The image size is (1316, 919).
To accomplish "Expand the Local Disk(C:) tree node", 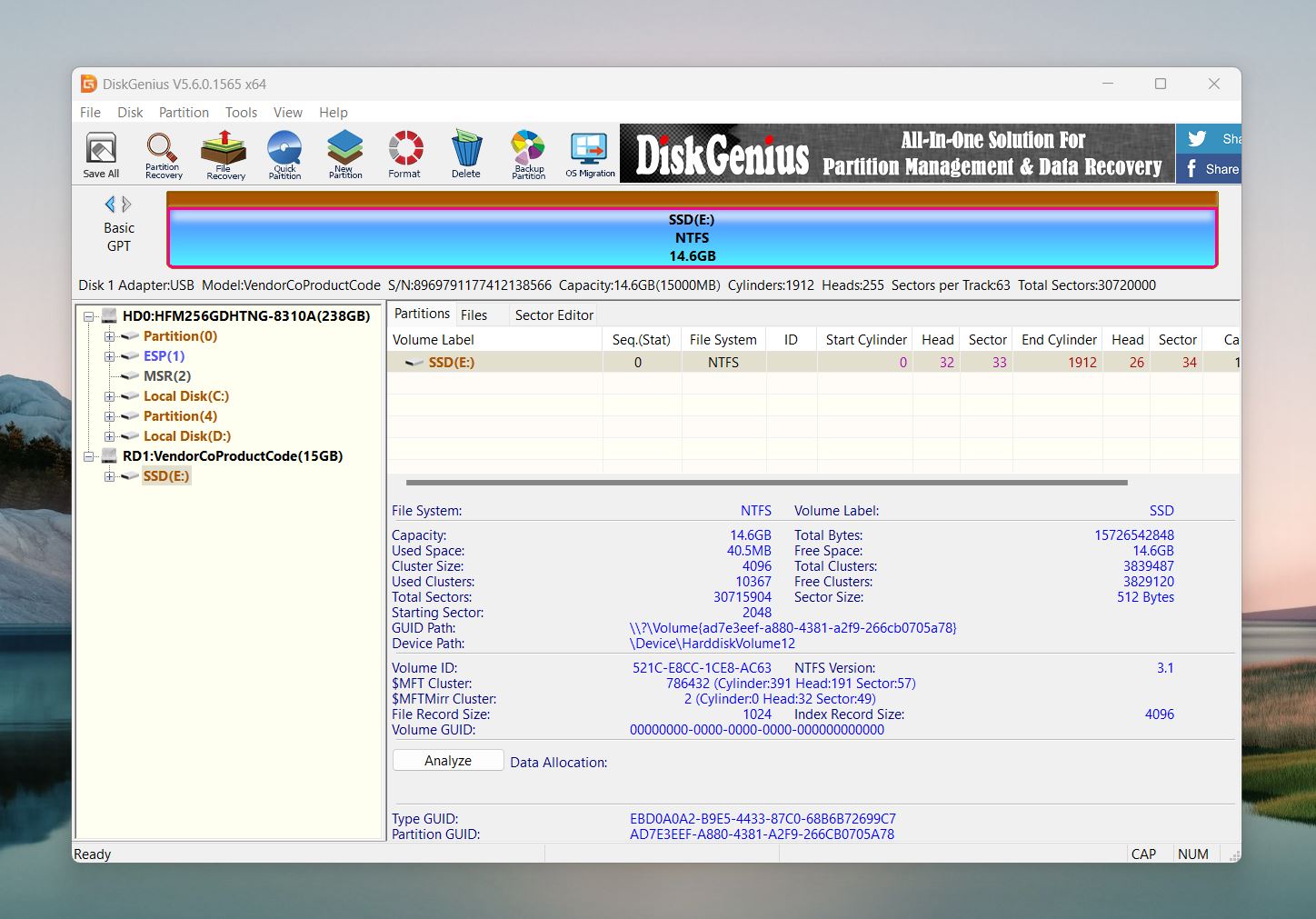I will pos(109,396).
